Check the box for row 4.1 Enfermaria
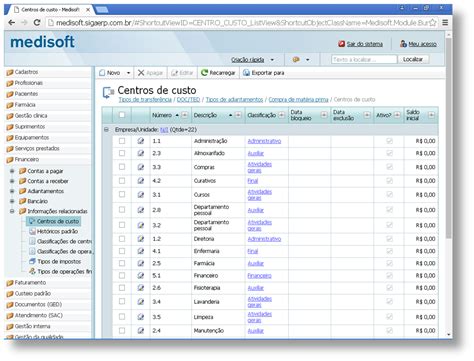474x361 pixels. 122,251
